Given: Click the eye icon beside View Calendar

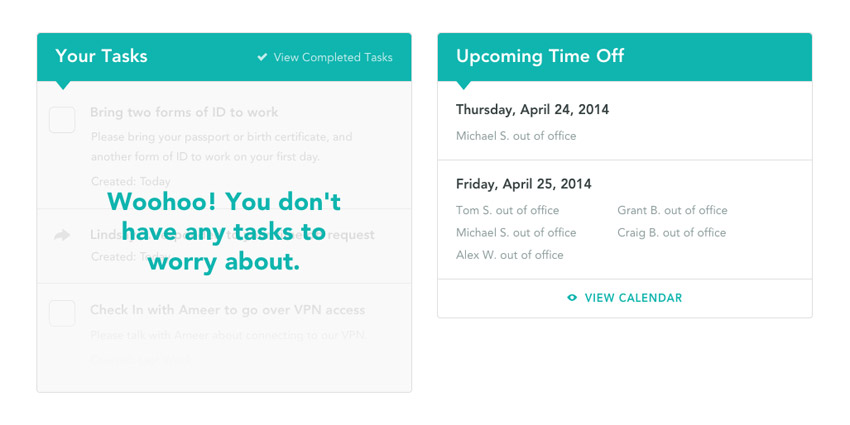Looking at the screenshot, I should click(572, 298).
